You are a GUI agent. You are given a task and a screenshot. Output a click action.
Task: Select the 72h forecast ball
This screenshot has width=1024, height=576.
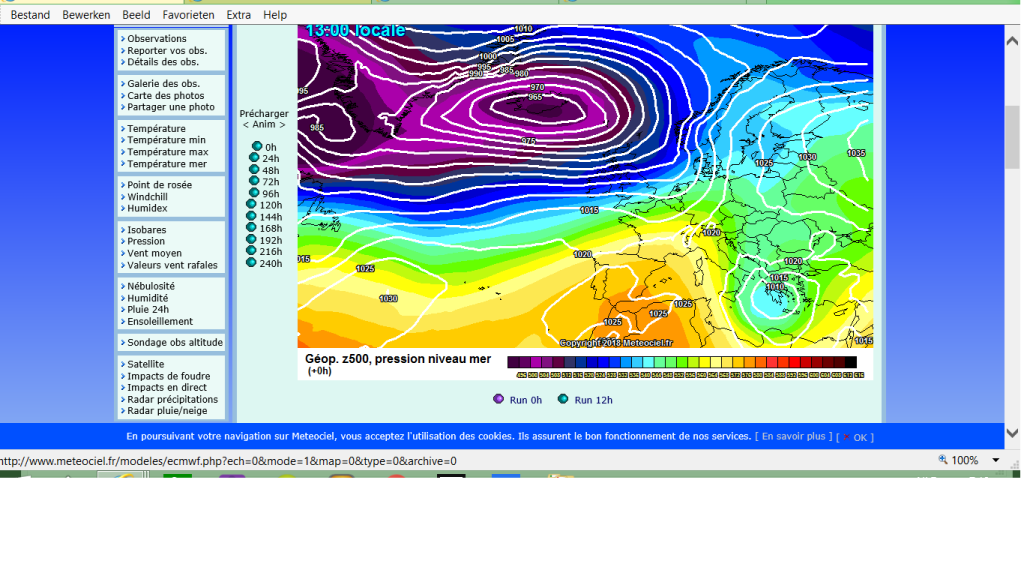[254, 182]
